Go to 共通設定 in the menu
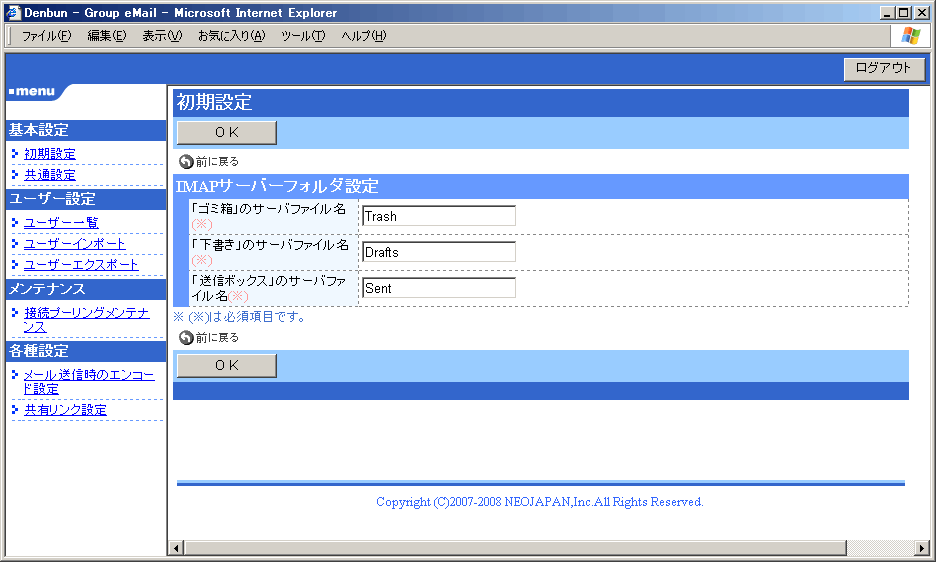936x562 pixels. click(x=50, y=175)
